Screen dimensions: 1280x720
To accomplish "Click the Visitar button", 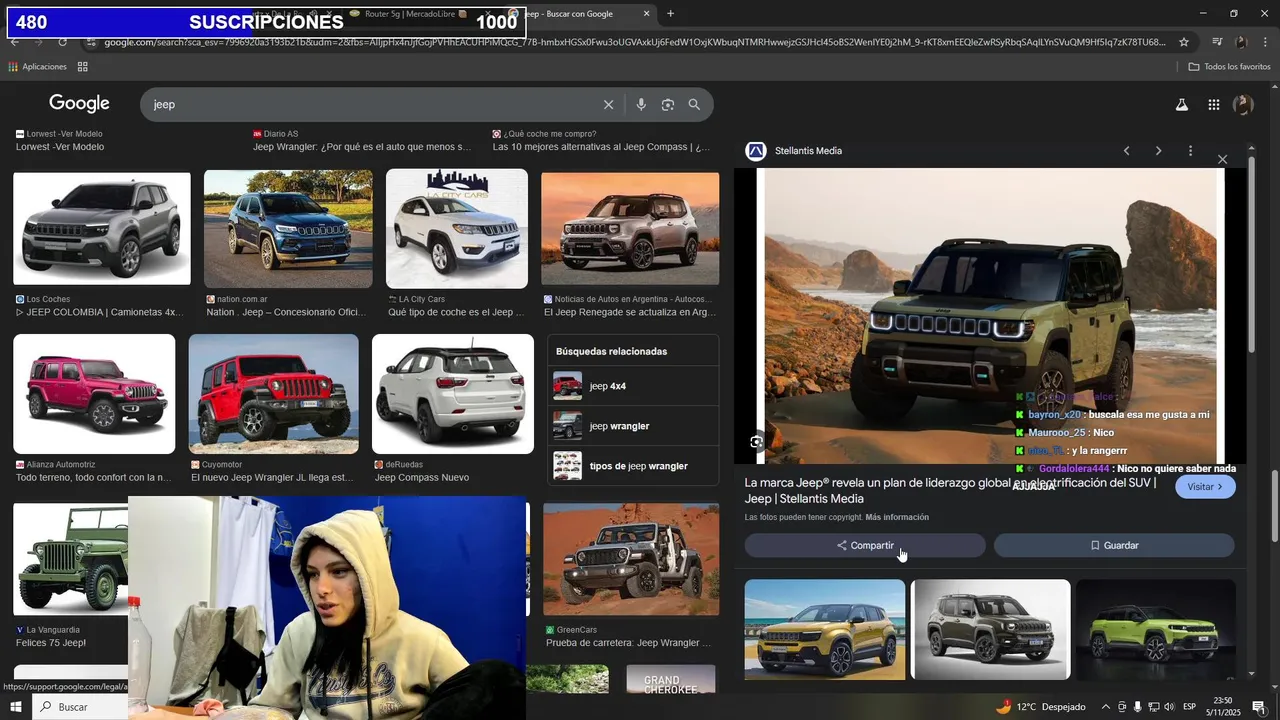I will click(x=1205, y=487).
